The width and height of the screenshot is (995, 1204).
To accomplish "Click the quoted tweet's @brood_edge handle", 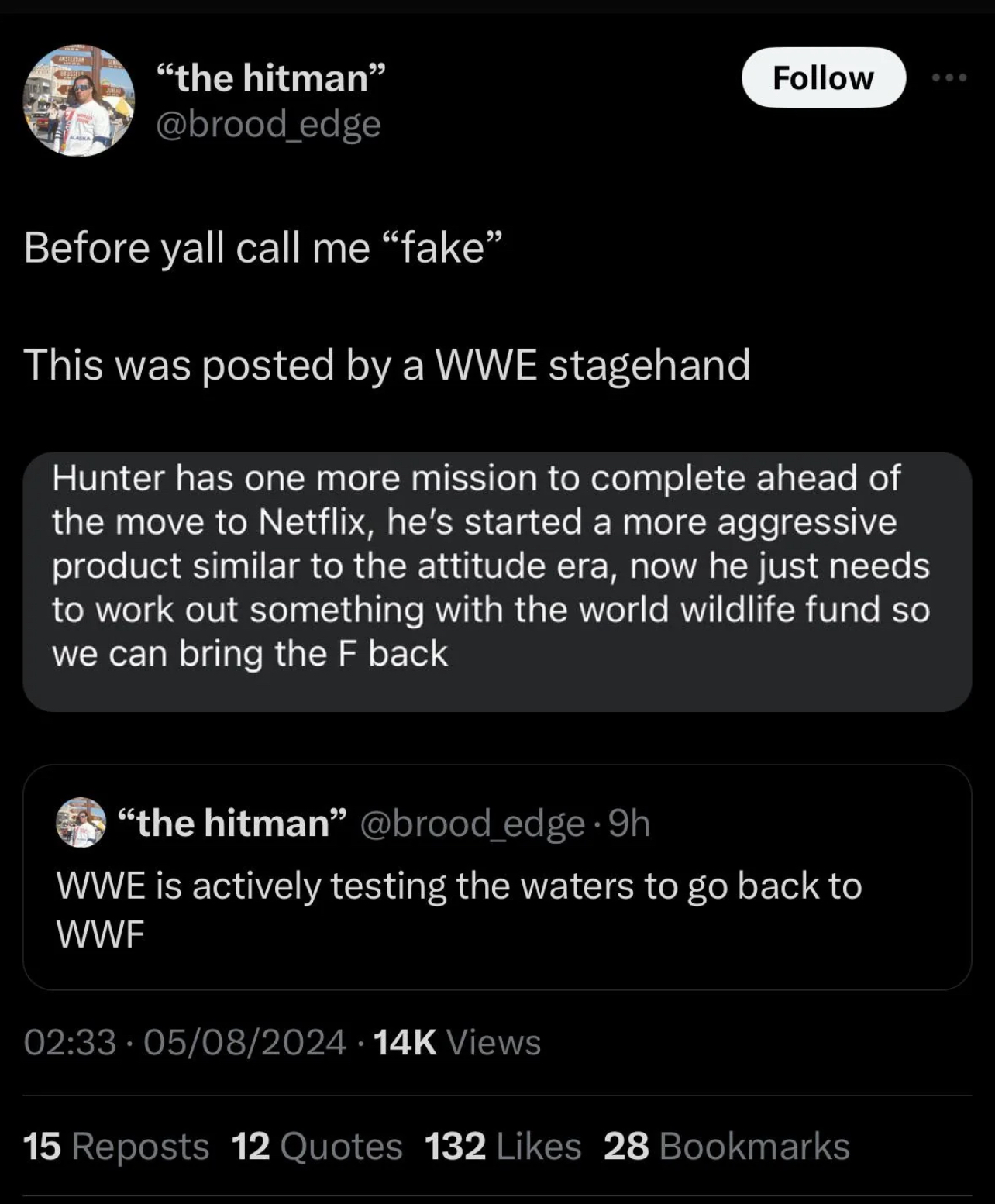I will (473, 823).
